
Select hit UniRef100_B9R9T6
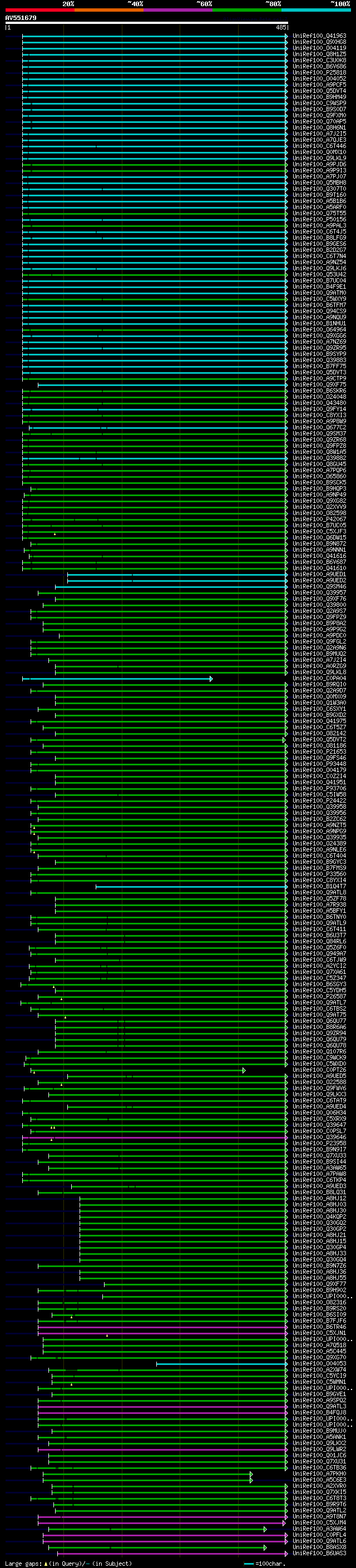pyautogui.click(x=319, y=1504)
